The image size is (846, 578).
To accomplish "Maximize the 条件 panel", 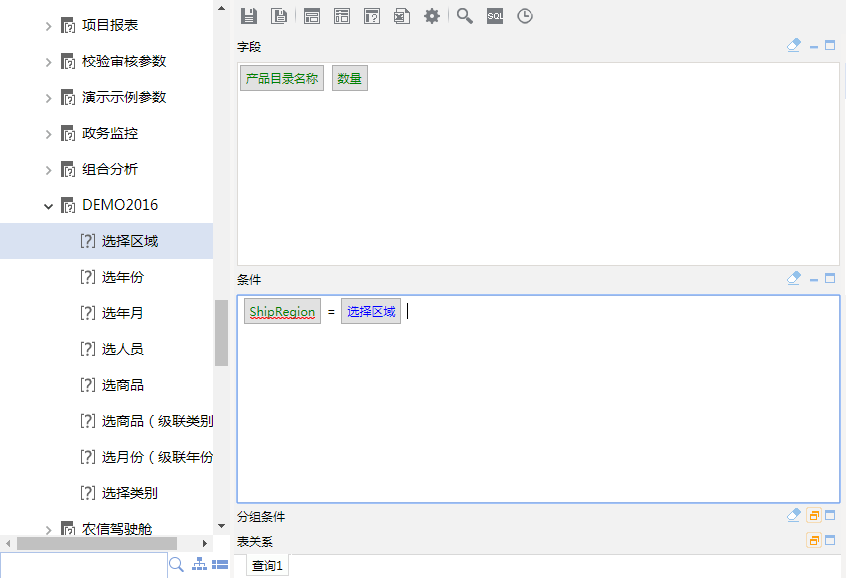I will (x=830, y=278).
